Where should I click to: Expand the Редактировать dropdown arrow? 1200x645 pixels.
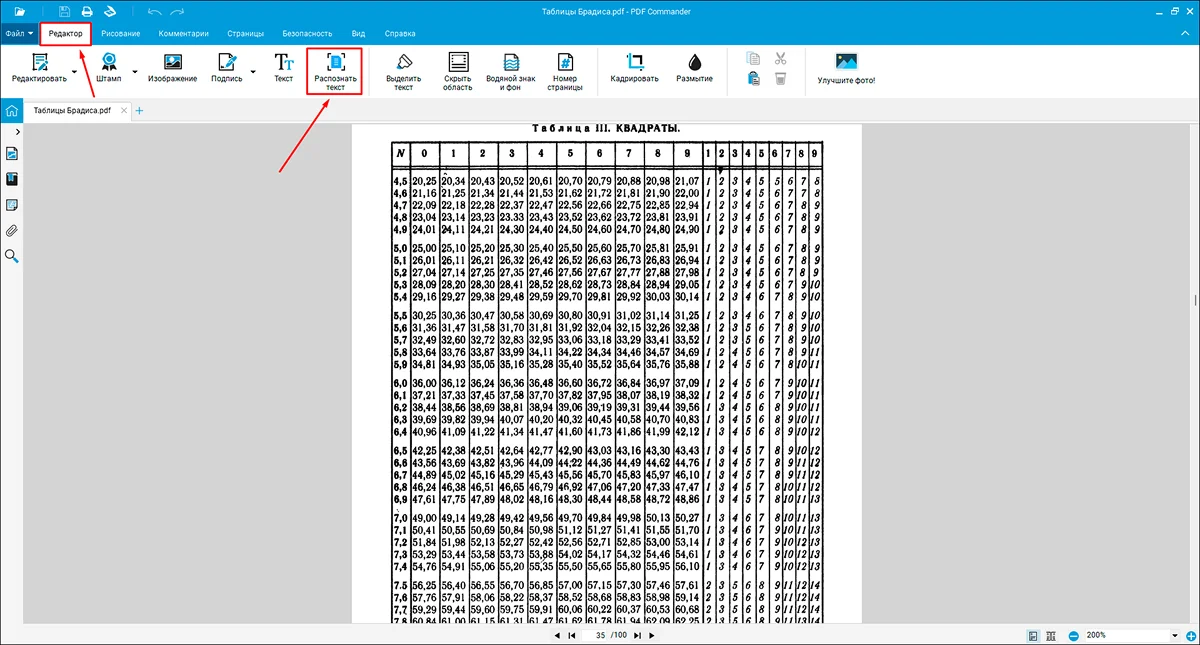[74, 72]
